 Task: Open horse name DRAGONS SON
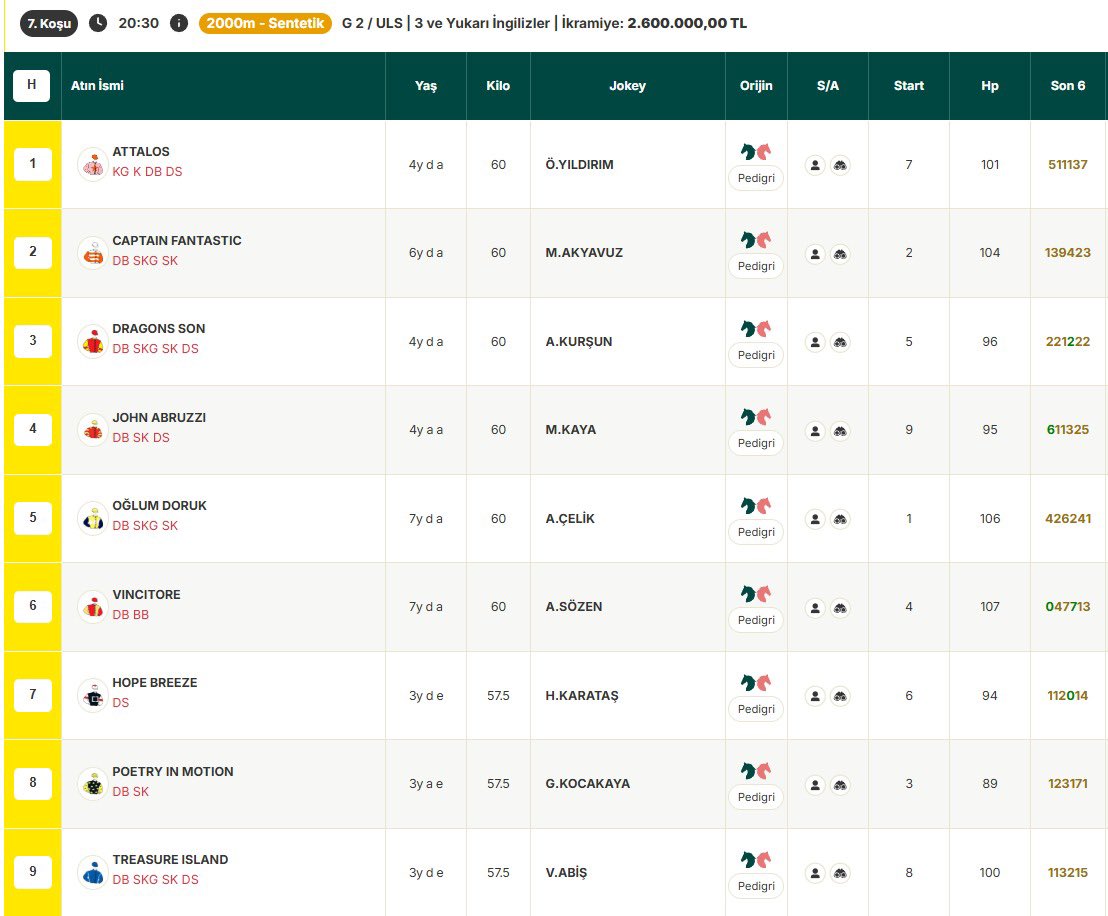(x=159, y=329)
